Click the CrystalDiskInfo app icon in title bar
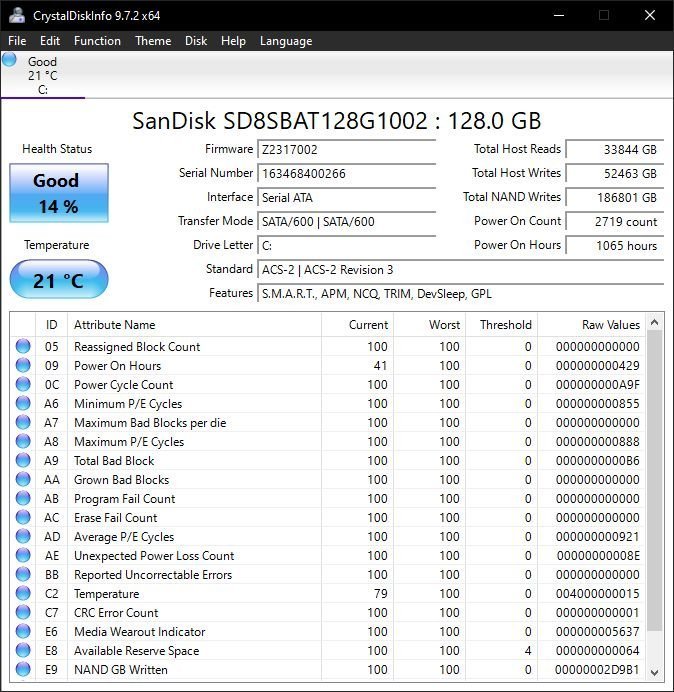 (17, 15)
